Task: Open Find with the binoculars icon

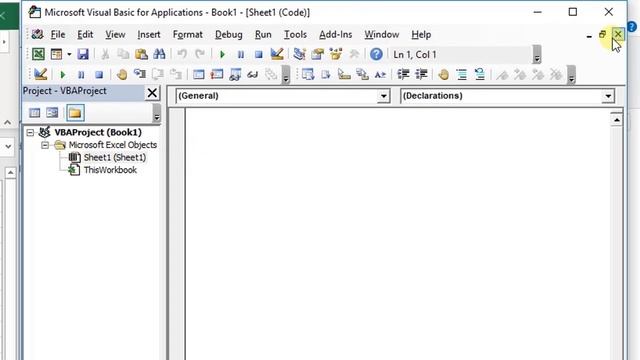Action: point(159,54)
